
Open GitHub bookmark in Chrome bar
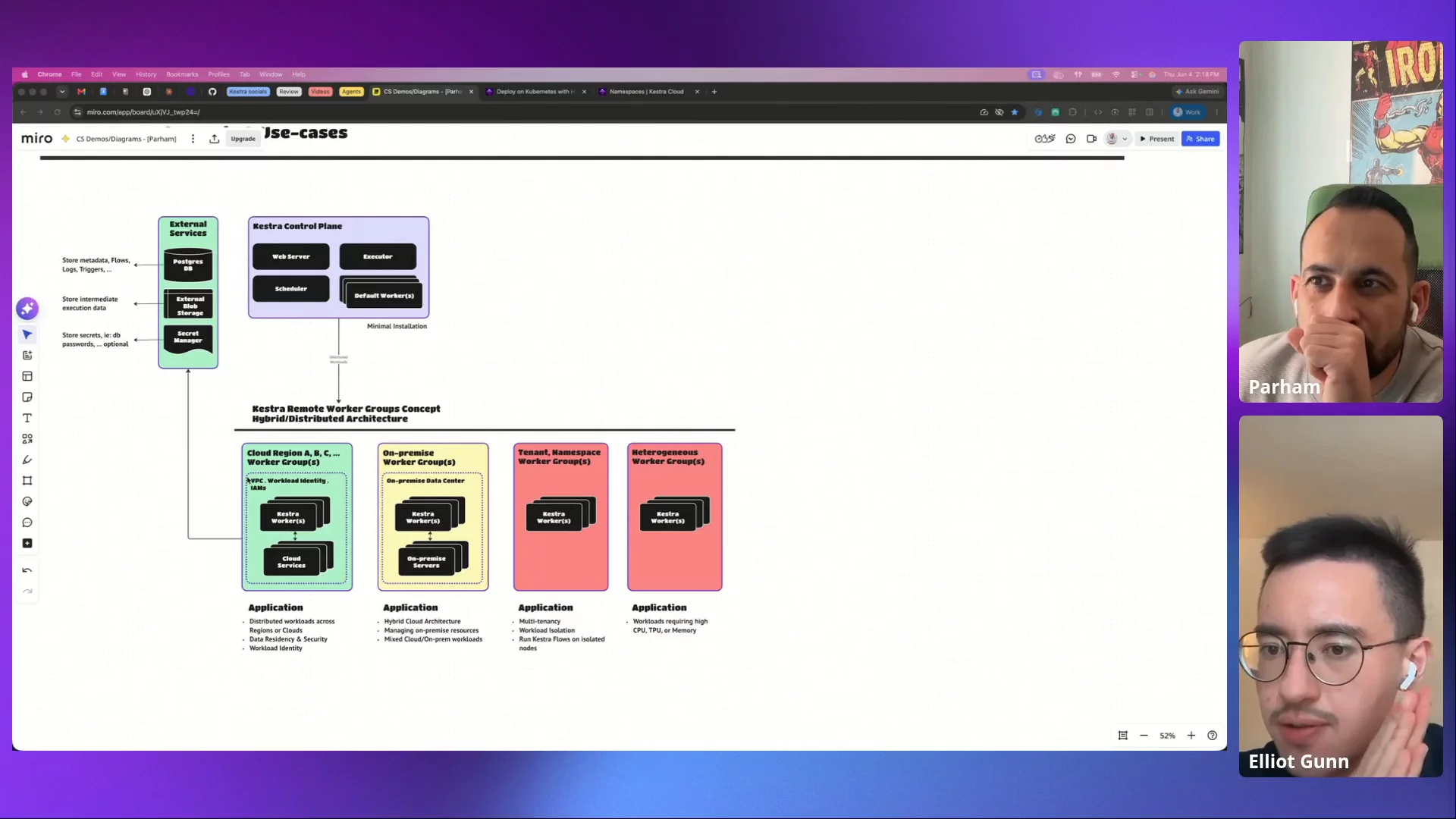coord(212,92)
